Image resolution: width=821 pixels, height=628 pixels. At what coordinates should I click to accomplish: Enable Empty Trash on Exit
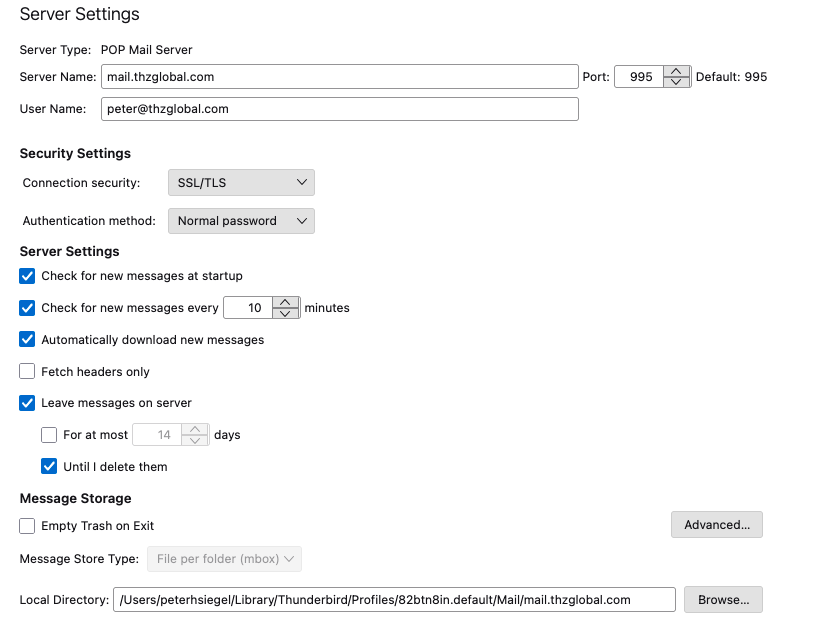coord(27,526)
